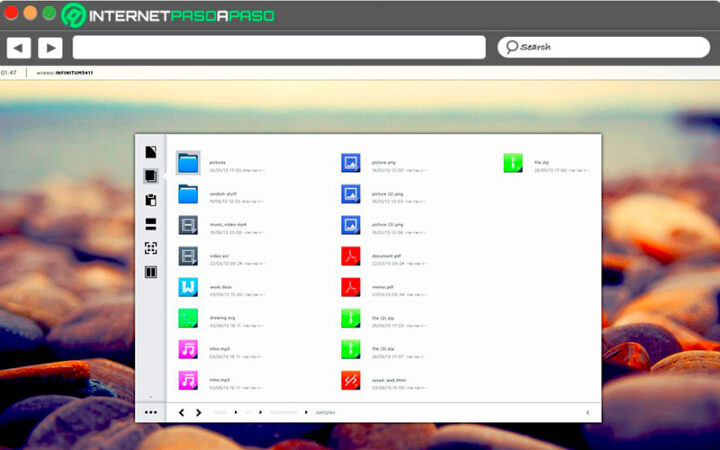
Task: Go to Documents in the breadcrumb path
Action: (281, 412)
